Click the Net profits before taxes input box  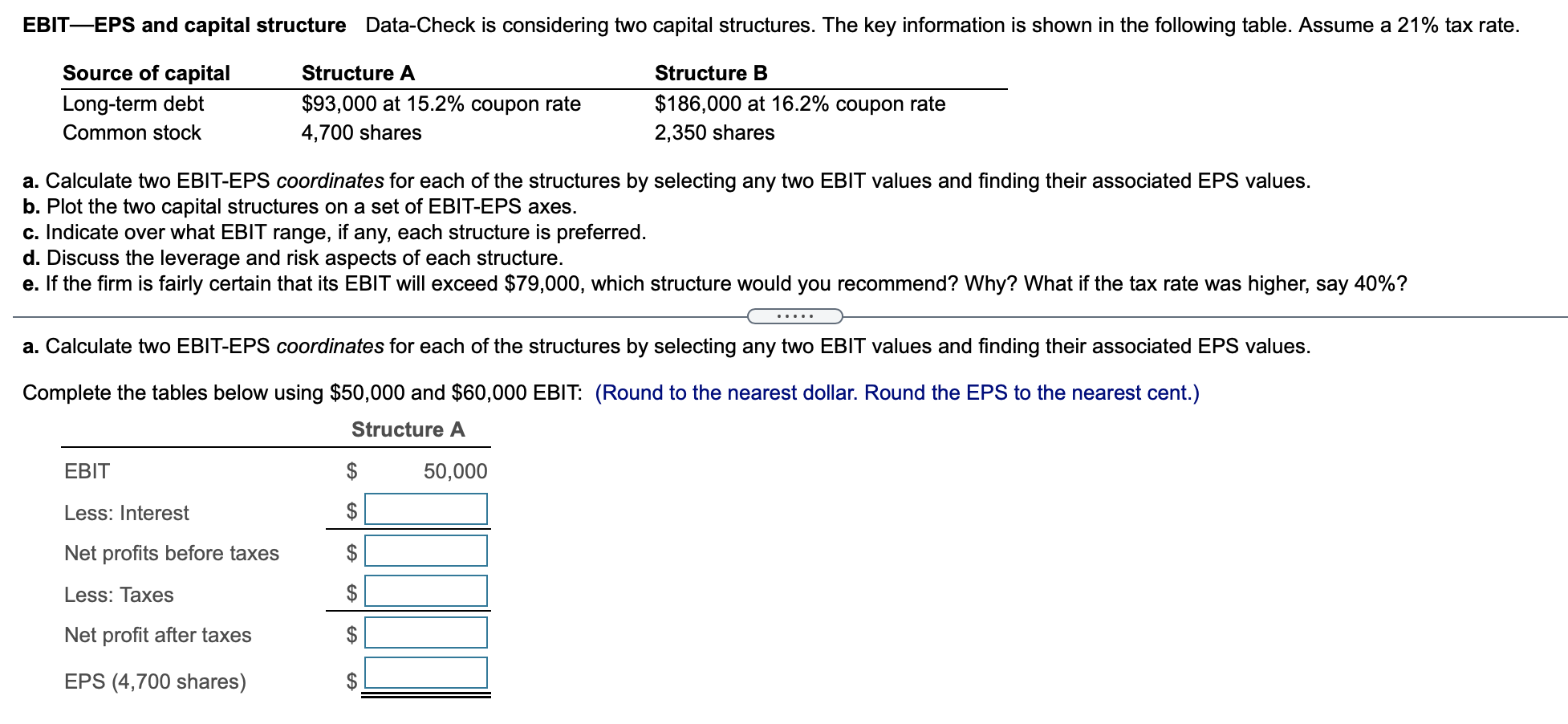click(x=426, y=550)
